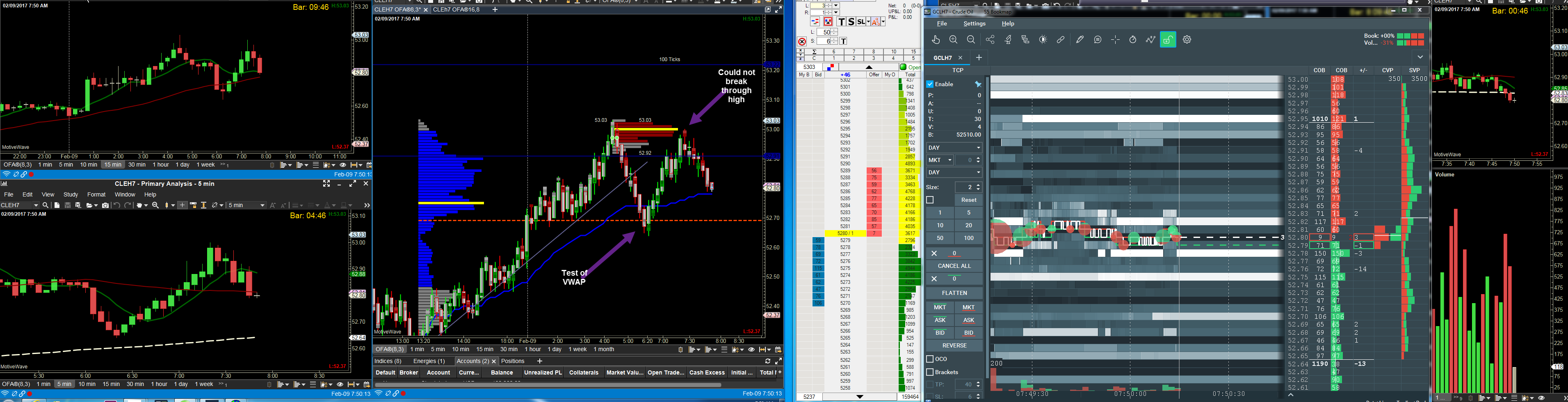Click the Vol imbalance color bar

[1411, 43]
